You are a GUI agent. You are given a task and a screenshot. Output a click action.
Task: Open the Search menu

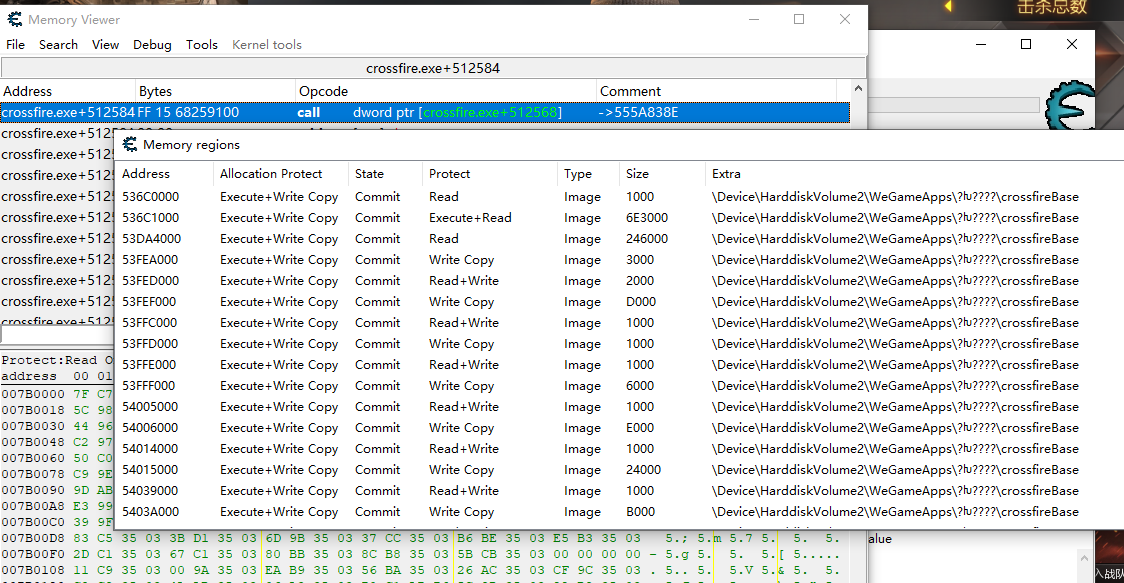coord(58,44)
